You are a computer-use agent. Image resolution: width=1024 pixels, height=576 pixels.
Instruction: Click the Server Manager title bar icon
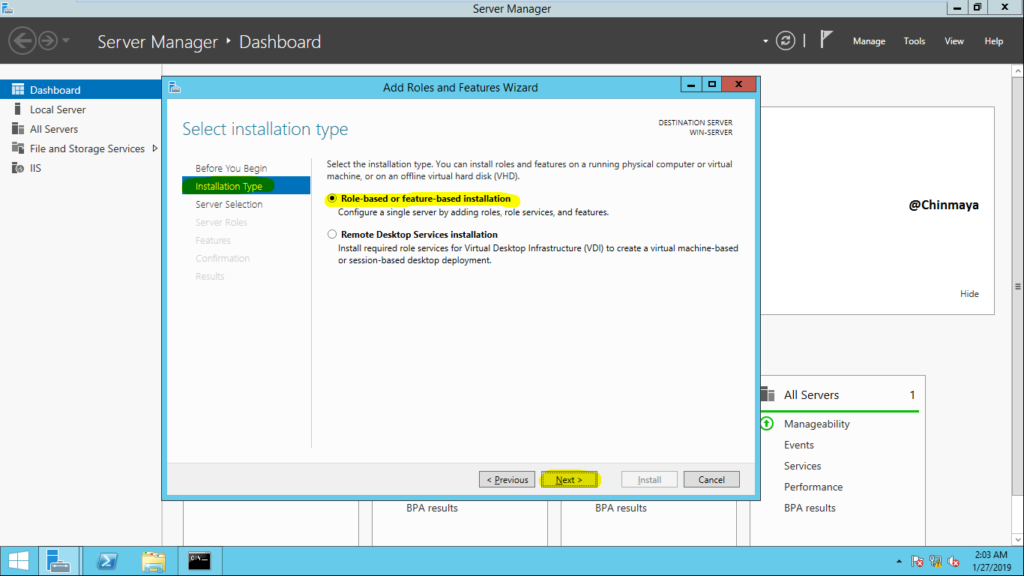[7, 8]
